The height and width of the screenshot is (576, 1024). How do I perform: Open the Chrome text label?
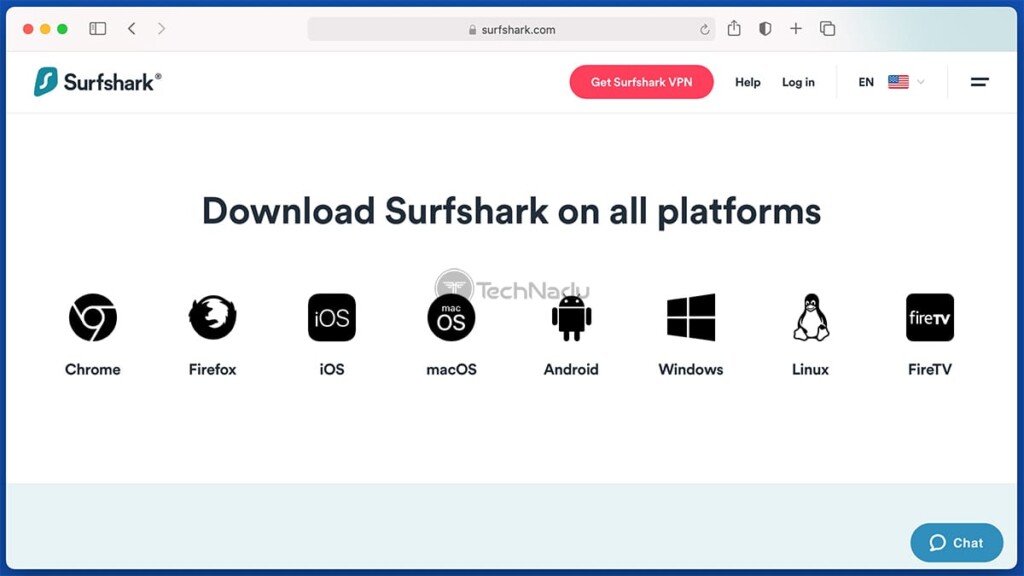pos(93,370)
